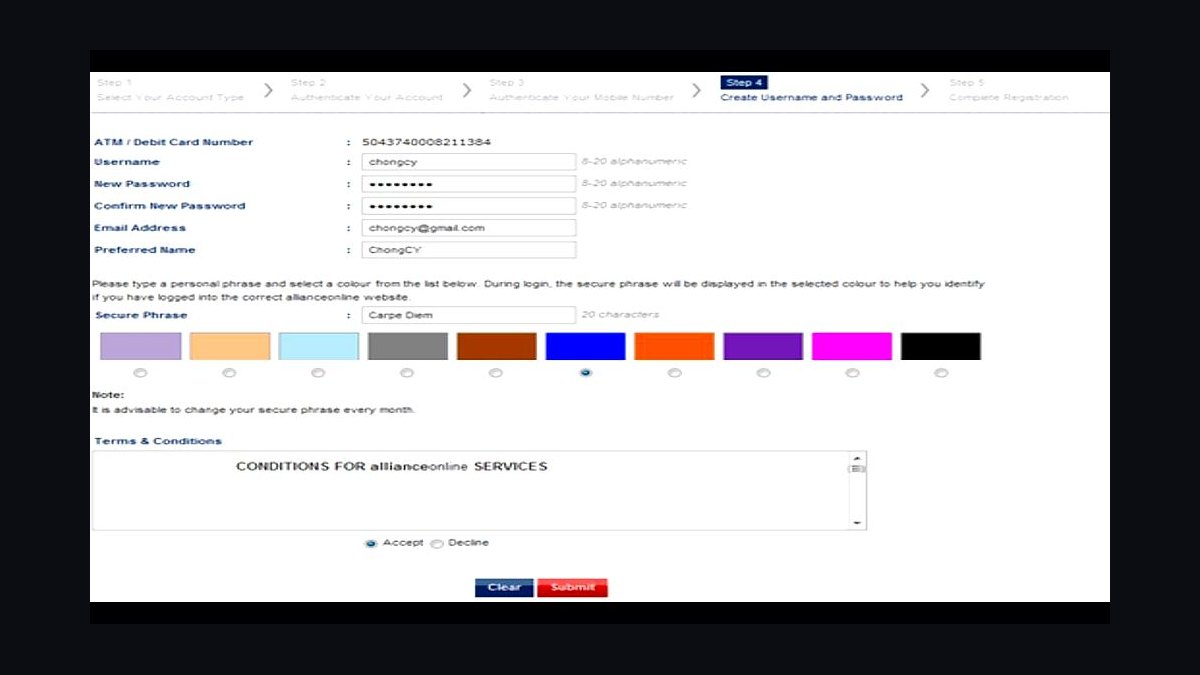1200x675 pixels.
Task: Click the lavender colour swatch
Action: coord(140,346)
